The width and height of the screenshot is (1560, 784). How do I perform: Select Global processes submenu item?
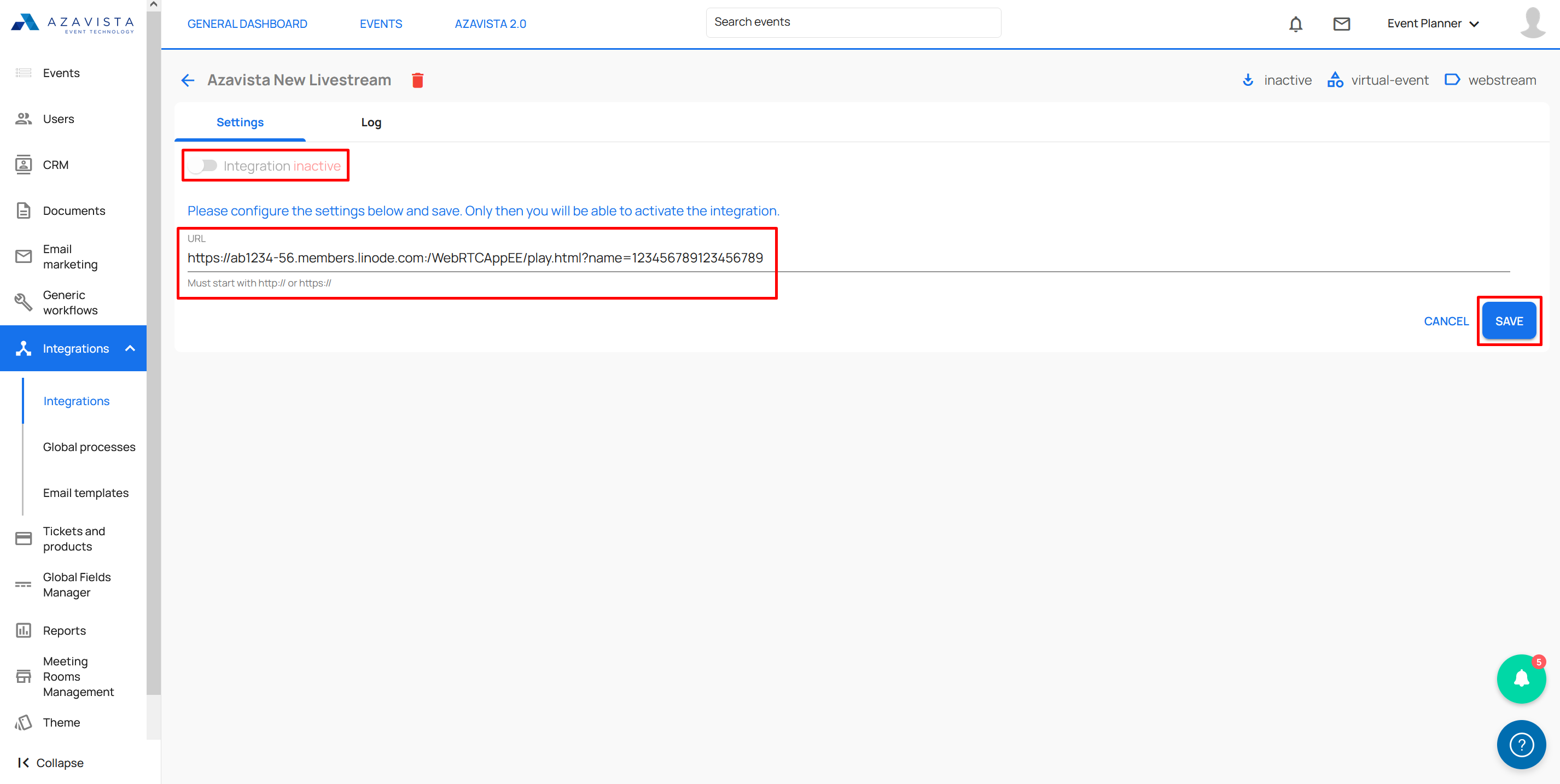pos(89,447)
